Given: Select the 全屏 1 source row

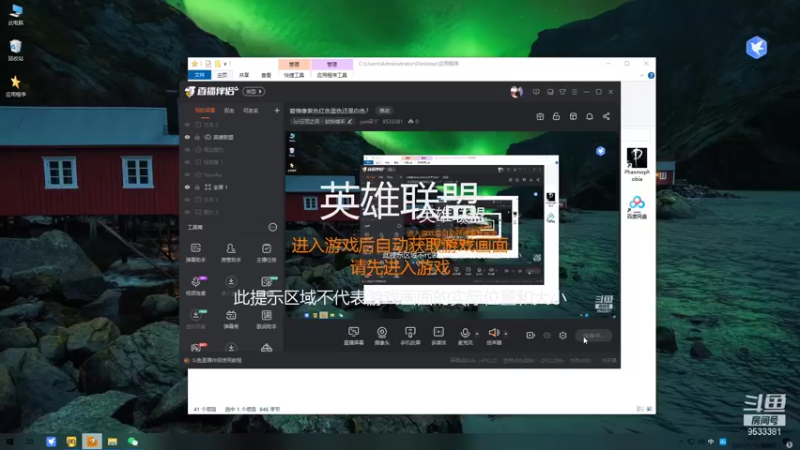Looking at the screenshot, I should click(233, 187).
